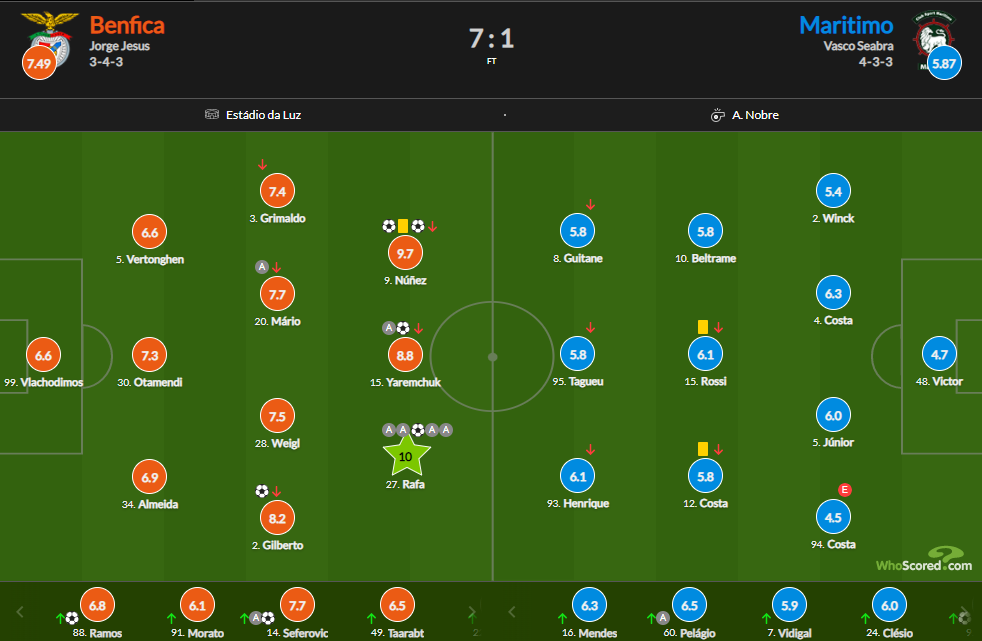Click yellow card icon above 15. Rossi
The width and height of the screenshot is (982, 641).
703,327
